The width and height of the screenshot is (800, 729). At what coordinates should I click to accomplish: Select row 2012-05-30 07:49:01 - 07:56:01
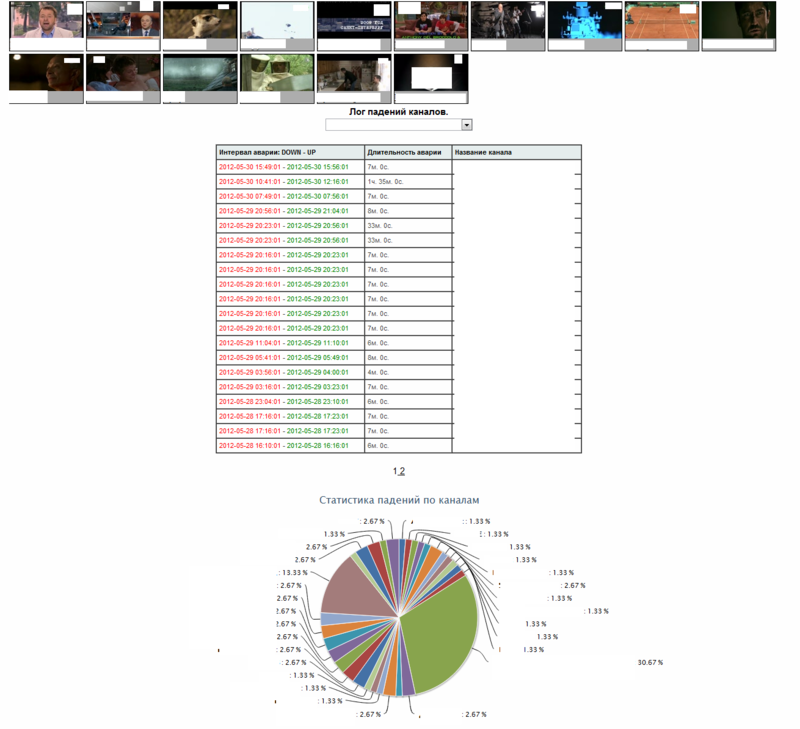tap(398, 196)
